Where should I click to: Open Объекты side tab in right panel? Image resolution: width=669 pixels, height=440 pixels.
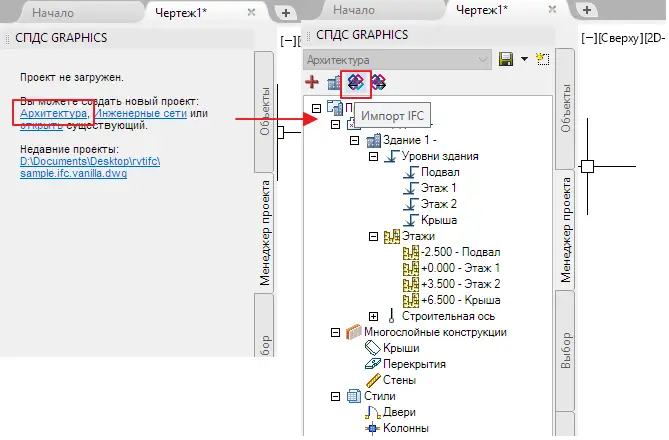565,108
